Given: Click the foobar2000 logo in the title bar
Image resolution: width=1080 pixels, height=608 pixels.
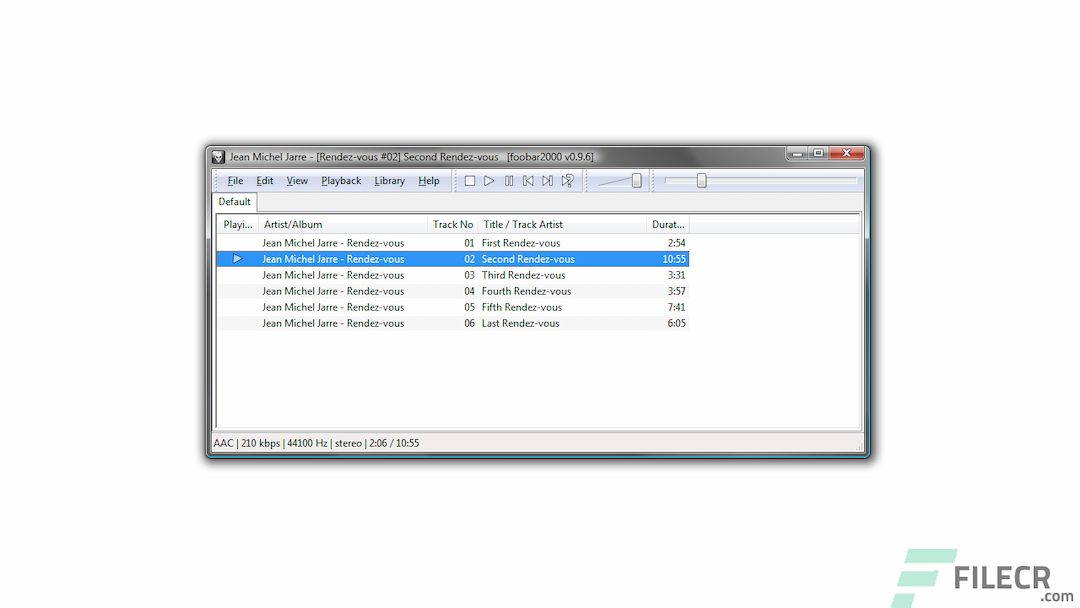Looking at the screenshot, I should 217,156.
